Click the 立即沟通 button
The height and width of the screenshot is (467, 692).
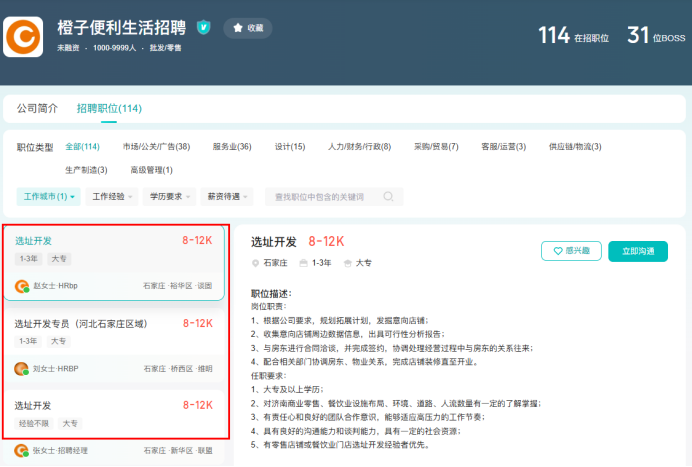click(637, 251)
